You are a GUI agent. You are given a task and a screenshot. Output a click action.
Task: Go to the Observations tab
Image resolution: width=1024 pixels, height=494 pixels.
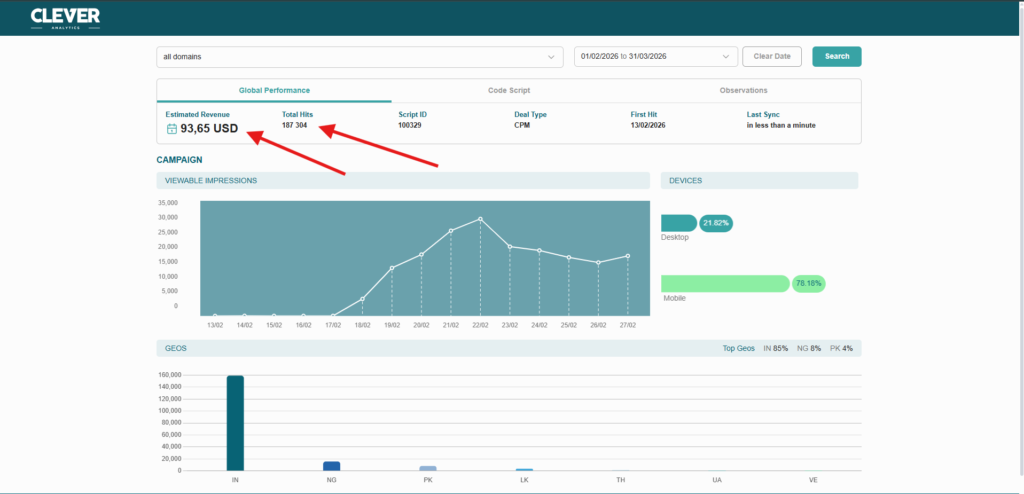tap(743, 90)
